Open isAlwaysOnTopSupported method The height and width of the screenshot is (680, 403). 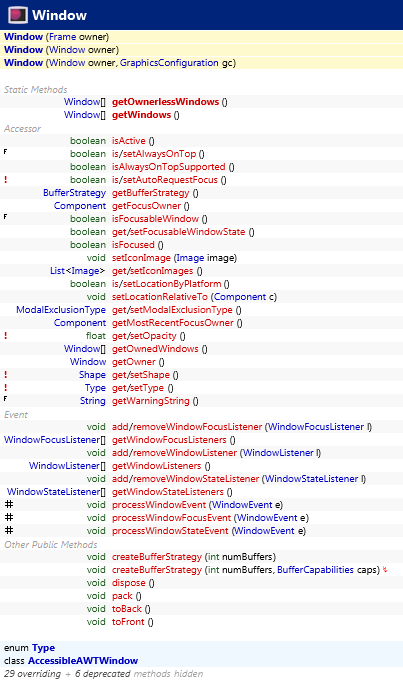click(x=169, y=167)
